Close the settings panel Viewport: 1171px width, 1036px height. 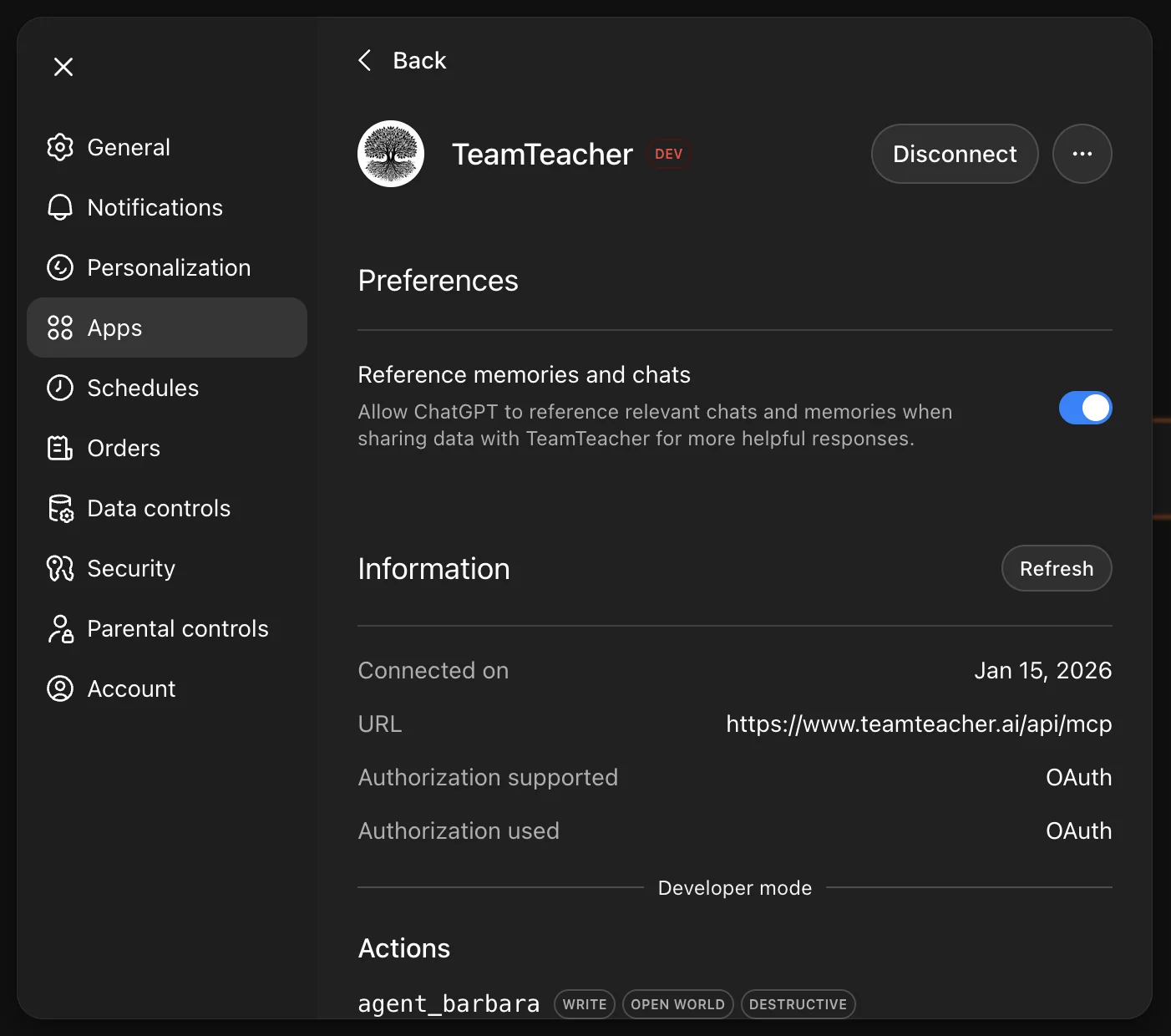(x=63, y=66)
